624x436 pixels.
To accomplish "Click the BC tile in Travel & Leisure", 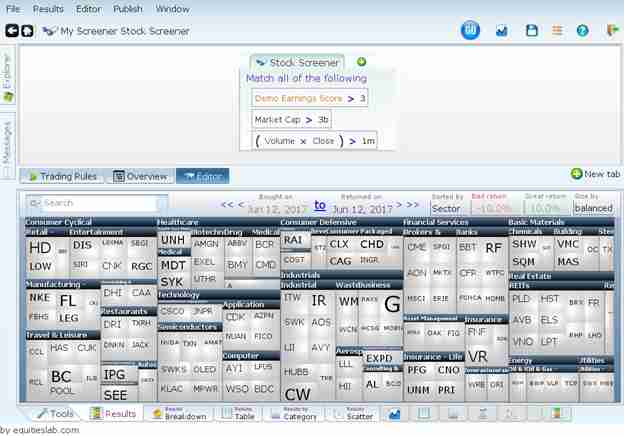I will [61, 376].
